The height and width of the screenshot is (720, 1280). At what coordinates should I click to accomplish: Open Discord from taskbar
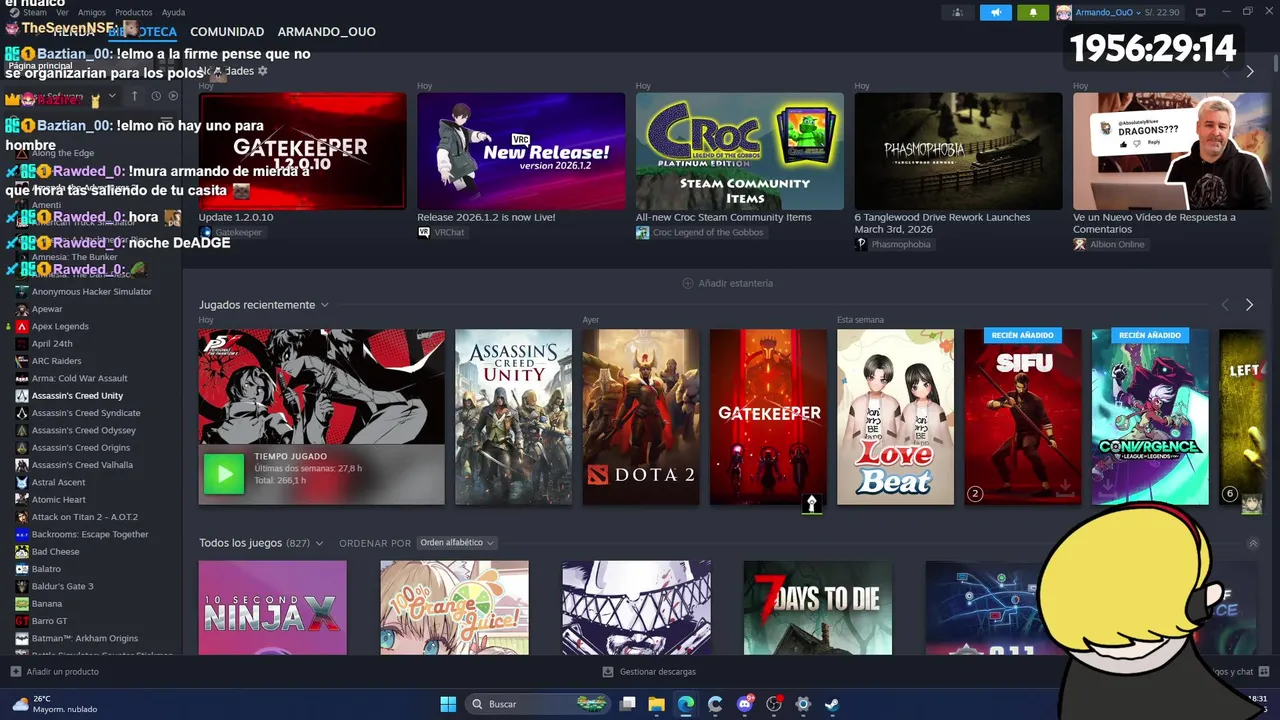click(x=744, y=704)
